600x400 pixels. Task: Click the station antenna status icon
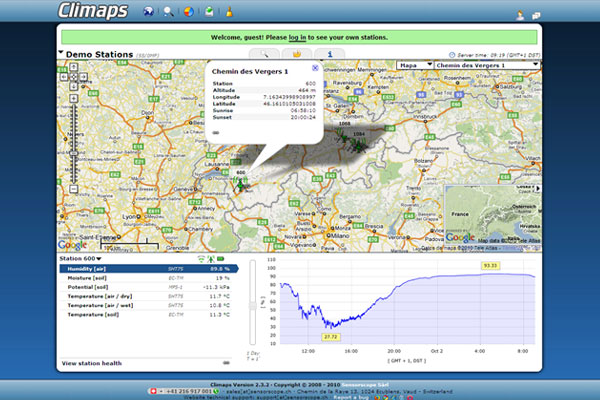(211, 259)
